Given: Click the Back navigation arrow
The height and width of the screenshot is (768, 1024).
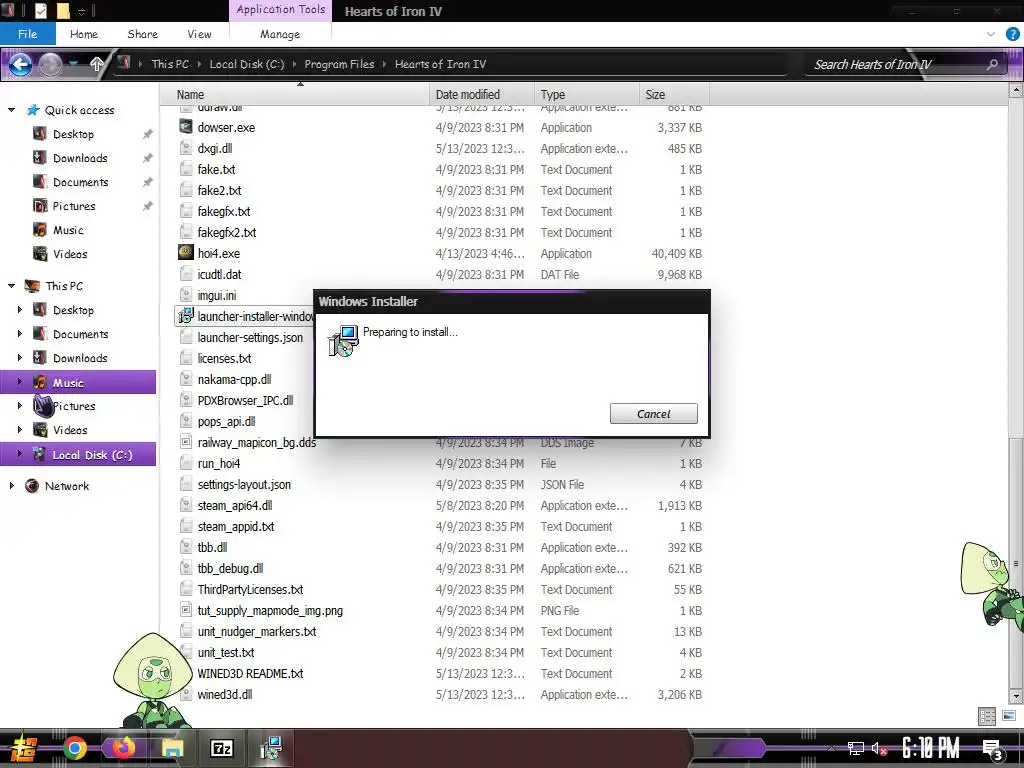Looking at the screenshot, I should coord(20,64).
